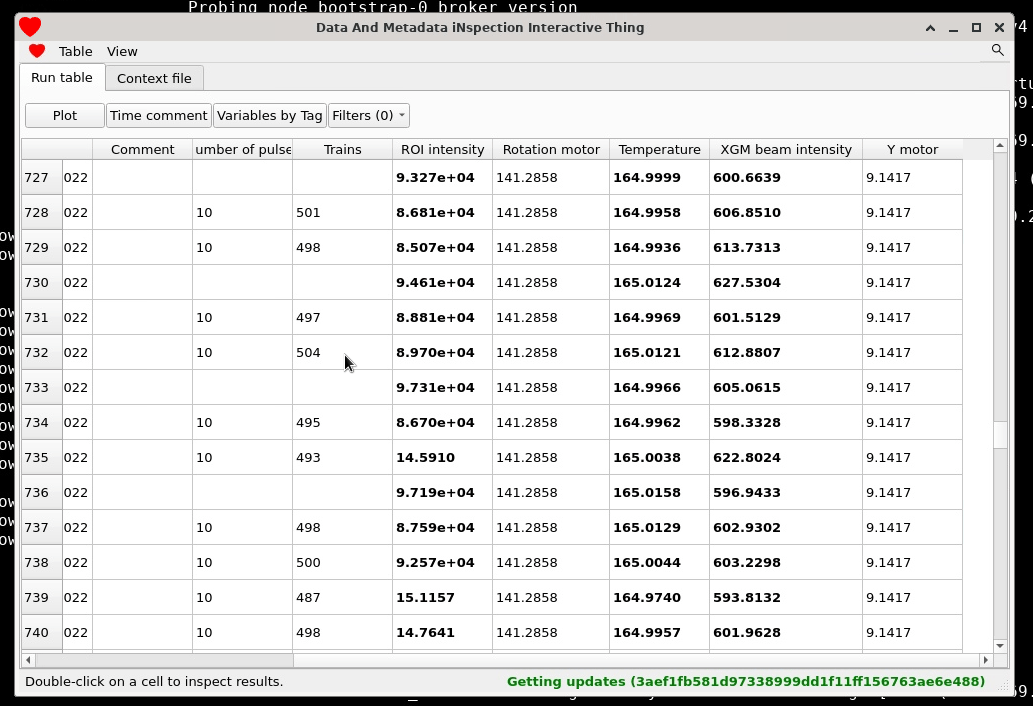Select Trains cell with value 504
The height and width of the screenshot is (706, 1033).
click(343, 352)
